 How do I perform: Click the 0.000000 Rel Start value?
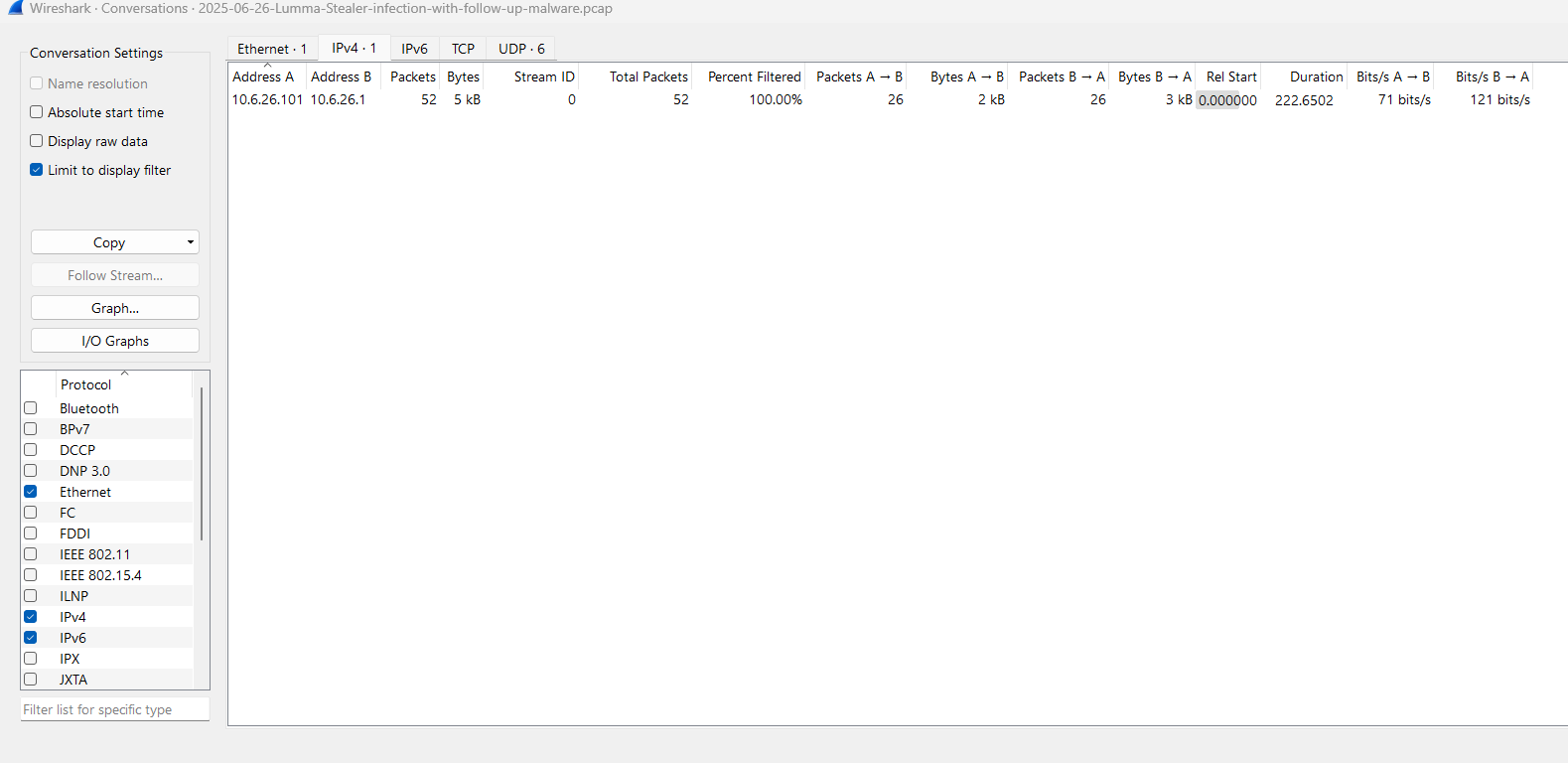point(1227,99)
